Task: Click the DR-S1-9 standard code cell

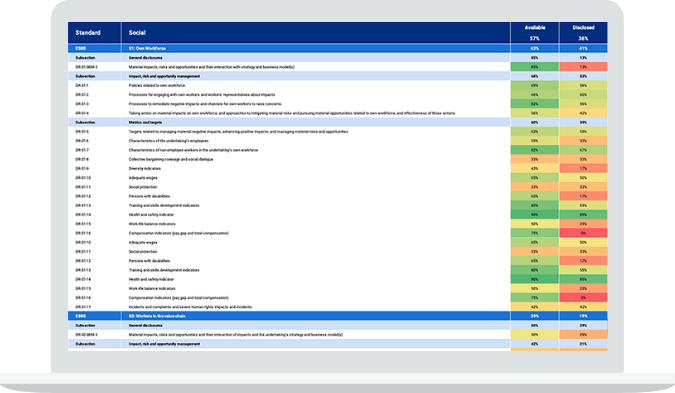Action: (x=82, y=169)
